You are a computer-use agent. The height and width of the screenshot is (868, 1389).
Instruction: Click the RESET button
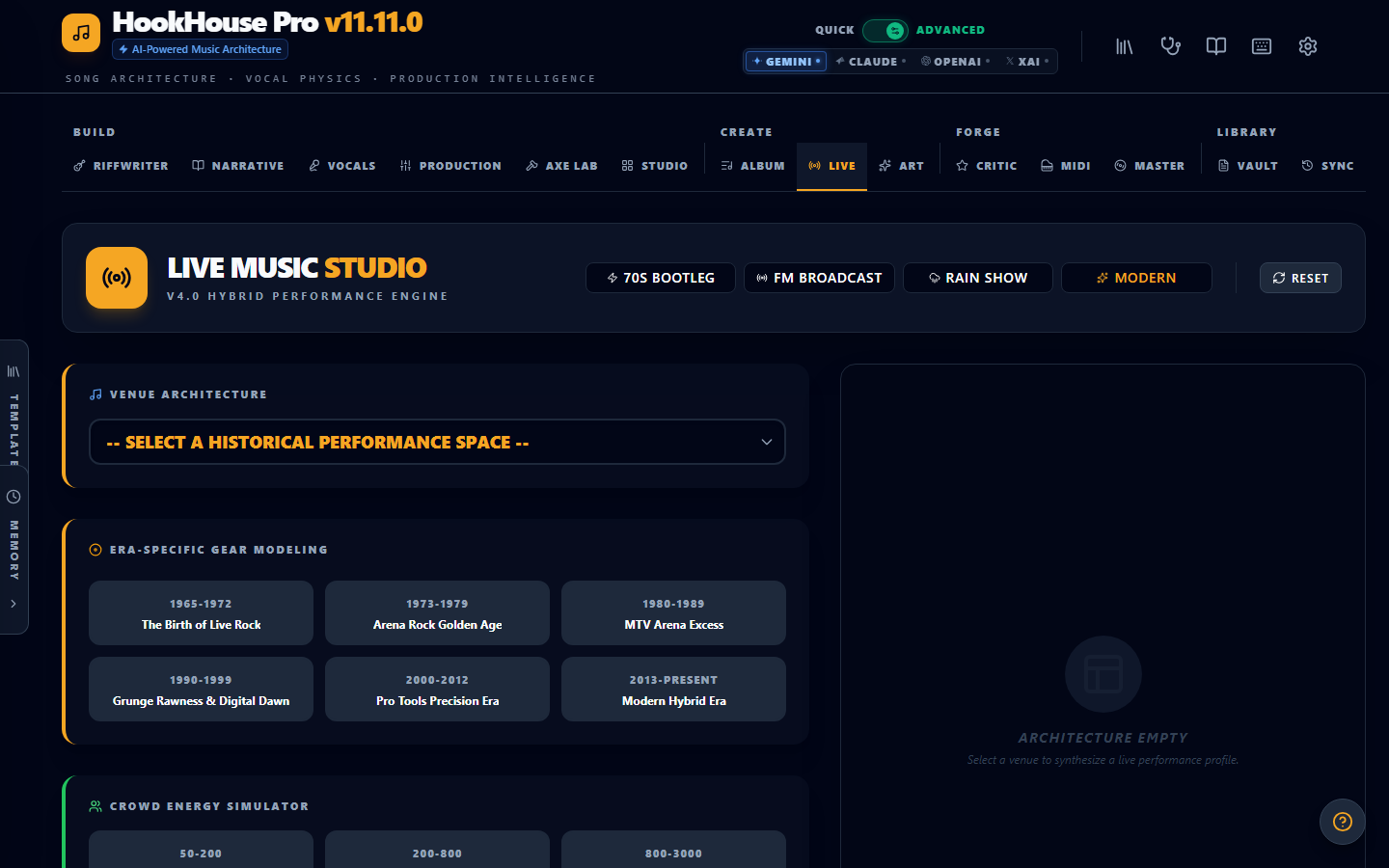[x=1300, y=278]
